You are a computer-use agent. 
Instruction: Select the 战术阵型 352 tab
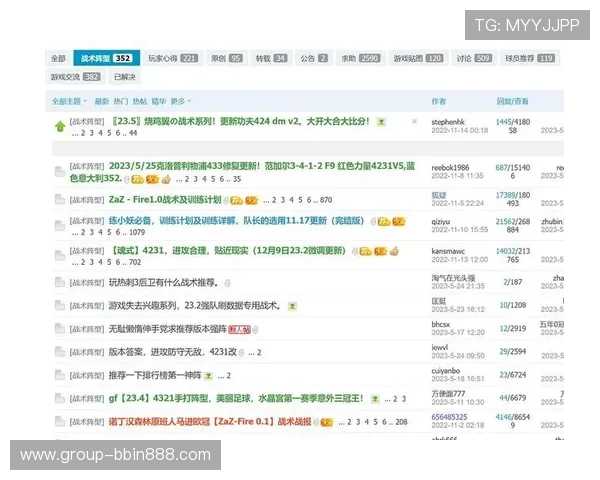[106, 58]
